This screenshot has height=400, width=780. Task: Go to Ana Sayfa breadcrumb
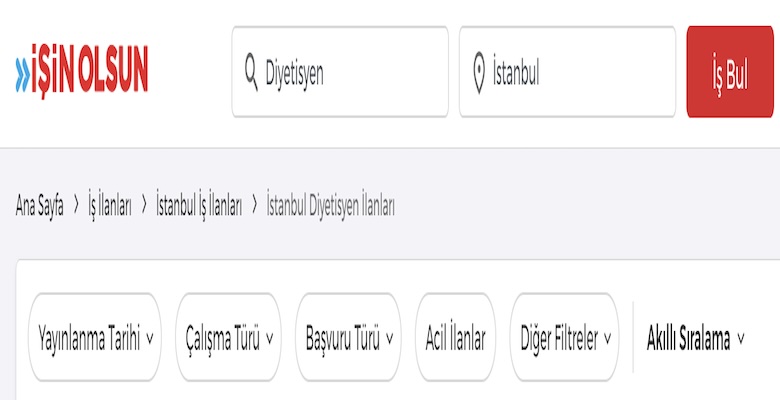[40, 206]
